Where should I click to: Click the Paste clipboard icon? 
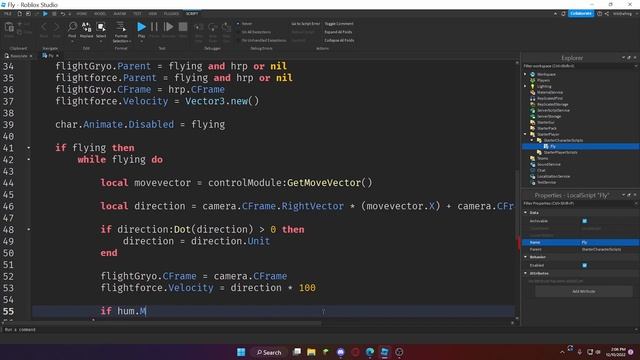coord(9,28)
